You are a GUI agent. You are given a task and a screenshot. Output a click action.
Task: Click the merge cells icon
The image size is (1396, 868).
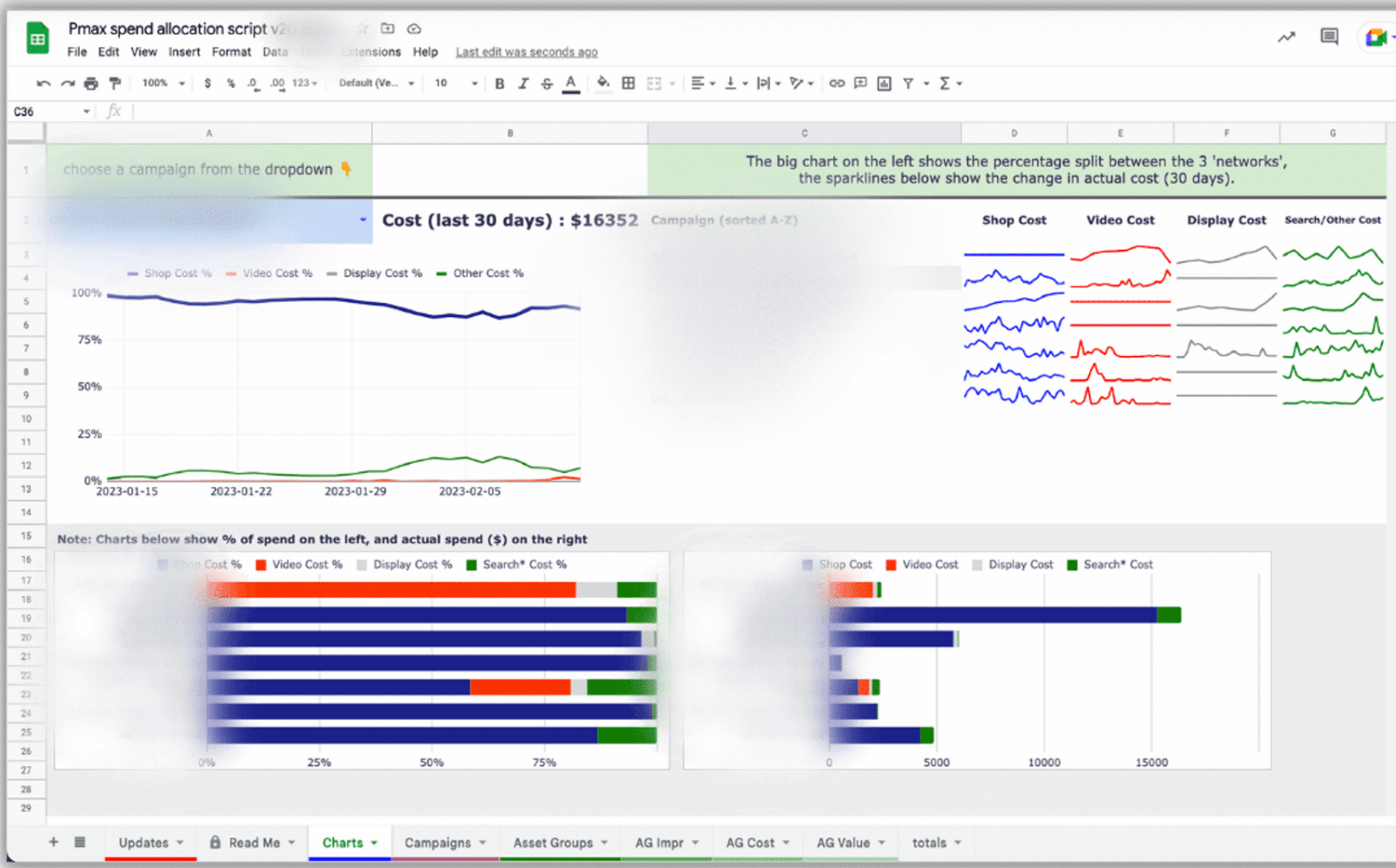654,83
